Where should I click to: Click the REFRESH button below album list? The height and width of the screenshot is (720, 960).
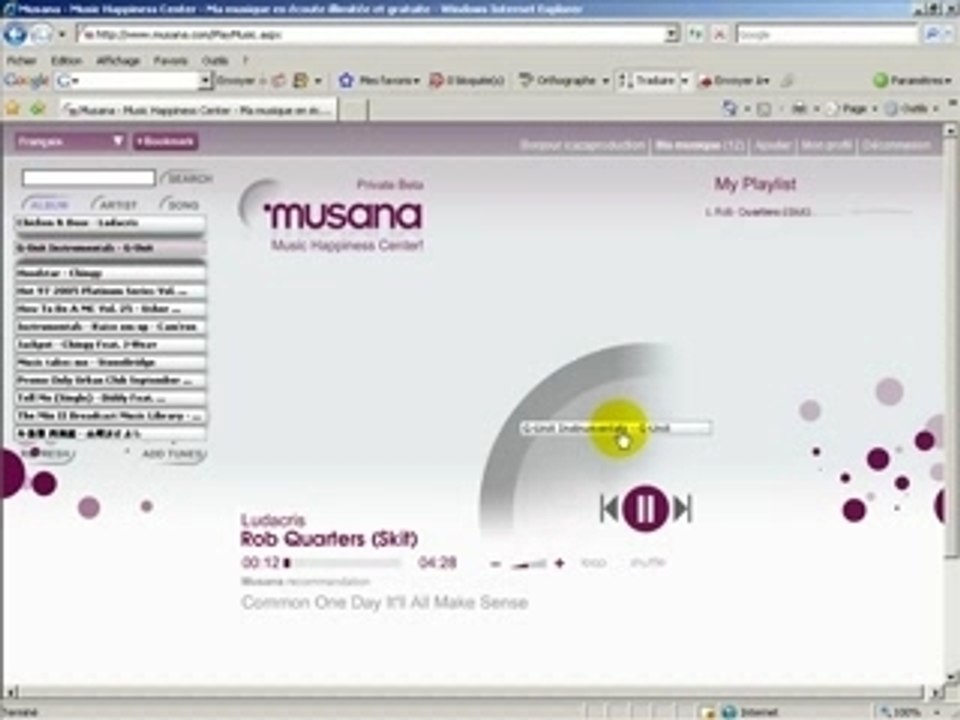(48, 454)
